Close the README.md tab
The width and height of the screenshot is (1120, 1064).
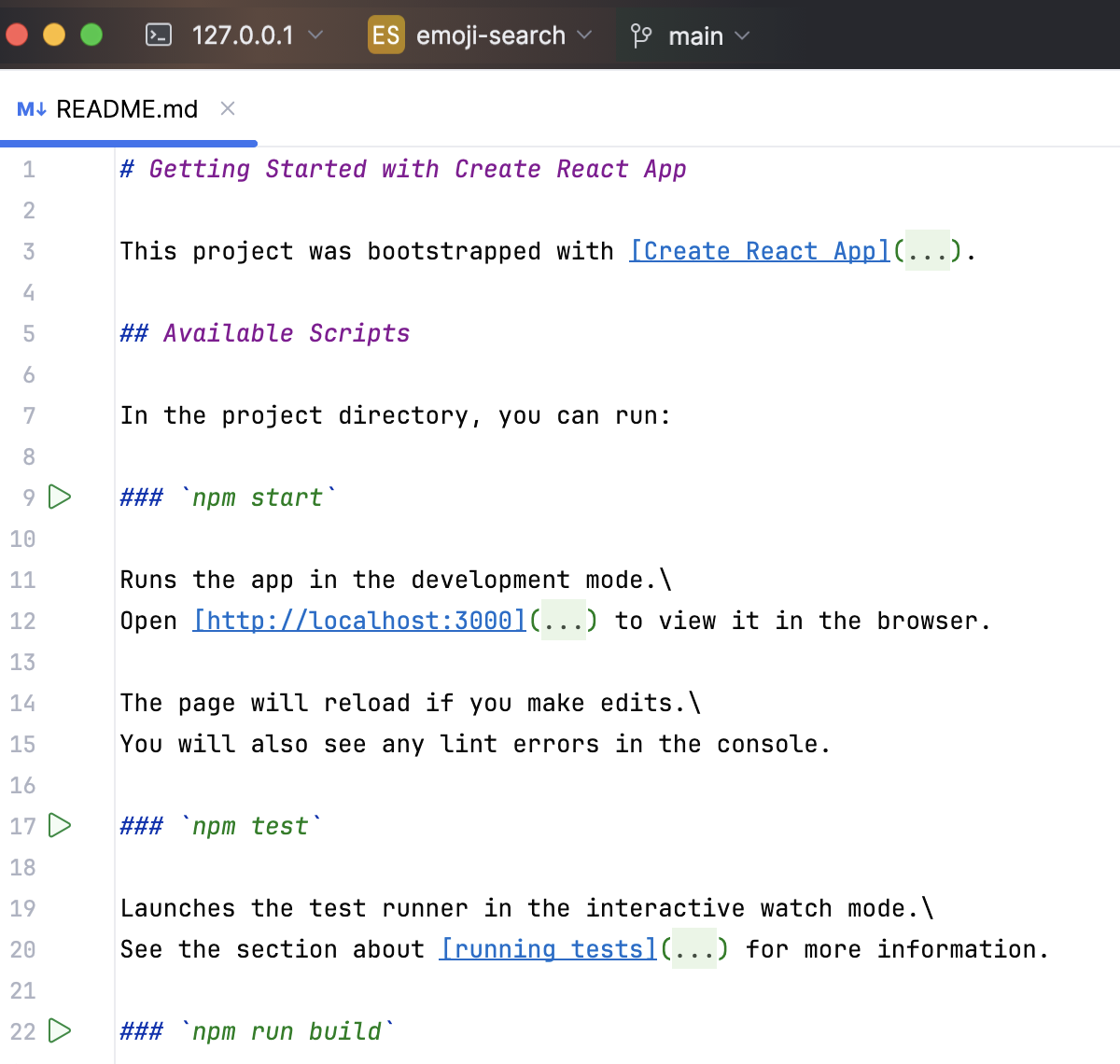click(228, 109)
